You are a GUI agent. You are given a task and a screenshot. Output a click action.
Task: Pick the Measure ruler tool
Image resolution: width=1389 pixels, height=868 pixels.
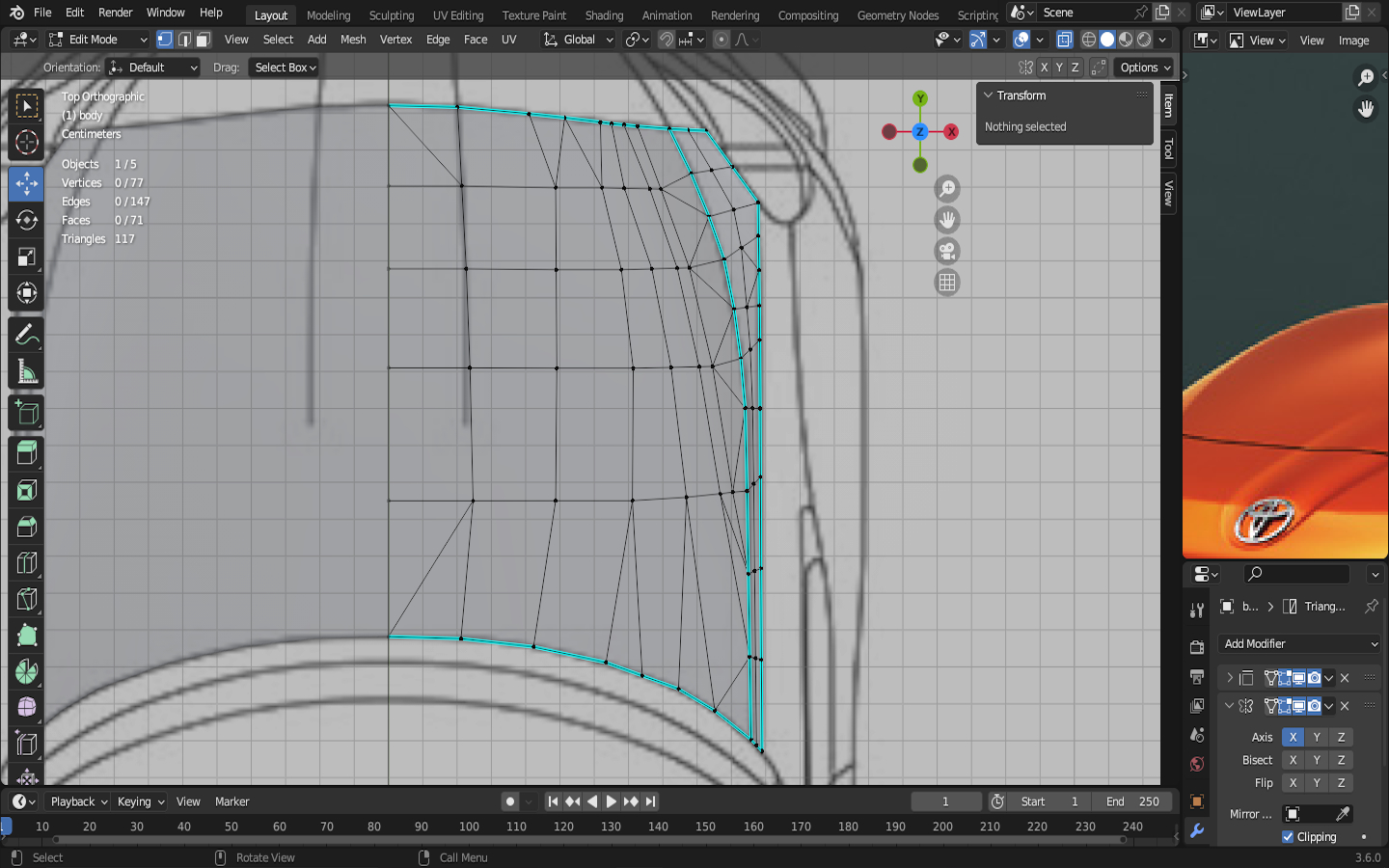(x=27, y=372)
